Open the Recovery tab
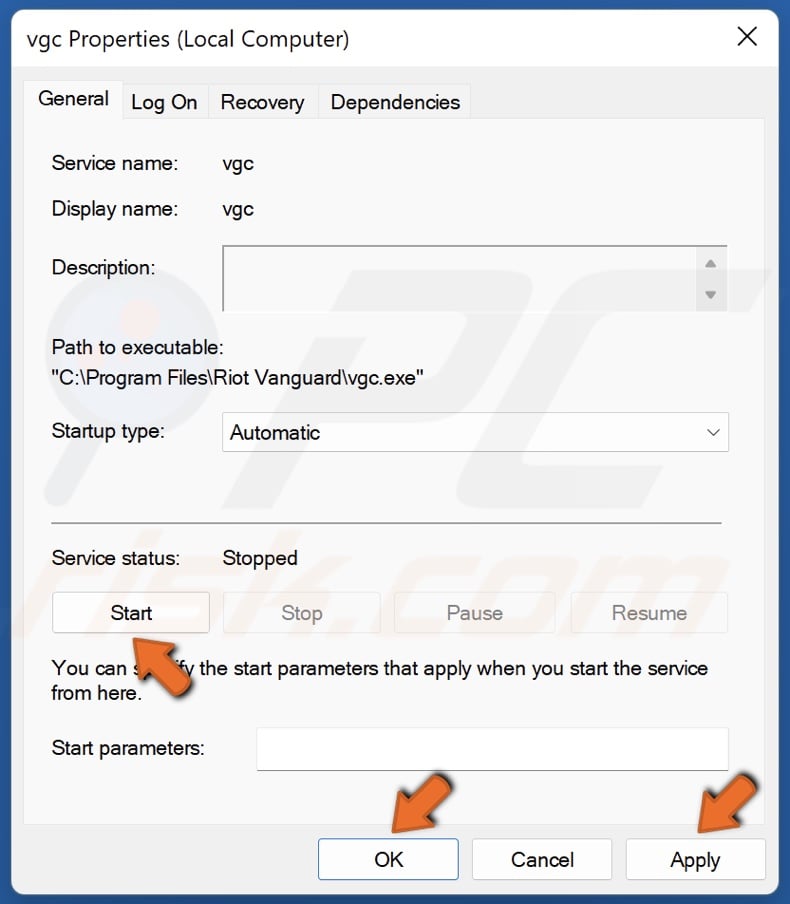Screen dimensions: 790x904 tap(262, 101)
